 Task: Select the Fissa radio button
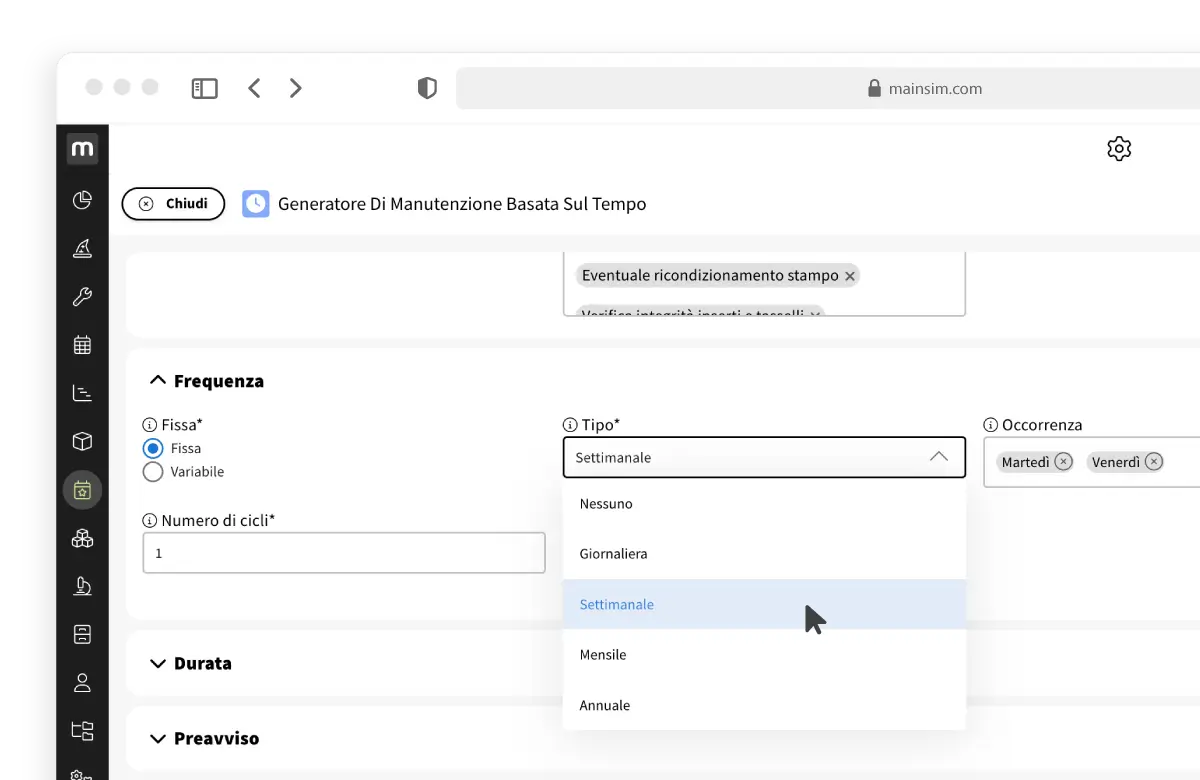point(153,449)
